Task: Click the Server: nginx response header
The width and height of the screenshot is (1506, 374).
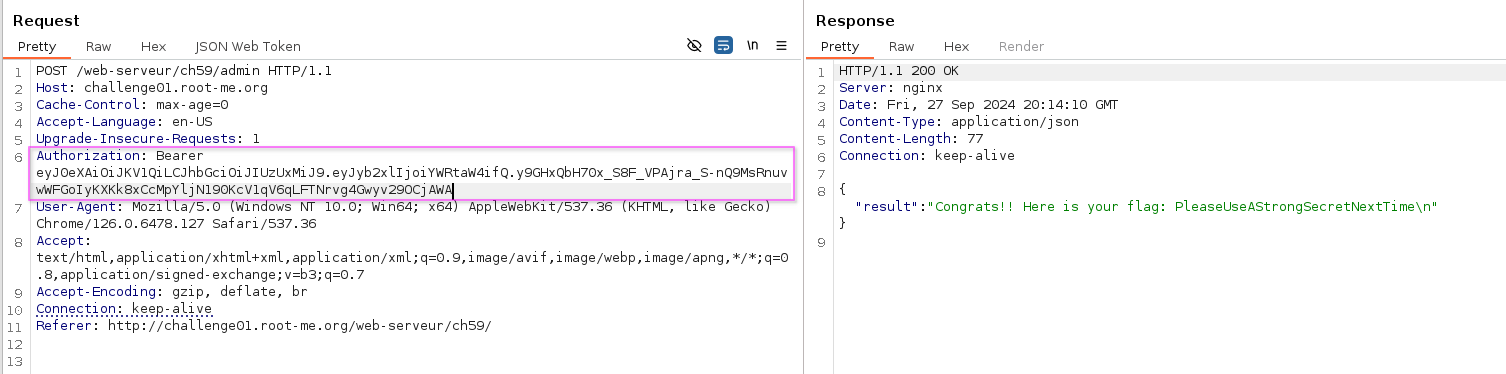Action: click(x=891, y=88)
